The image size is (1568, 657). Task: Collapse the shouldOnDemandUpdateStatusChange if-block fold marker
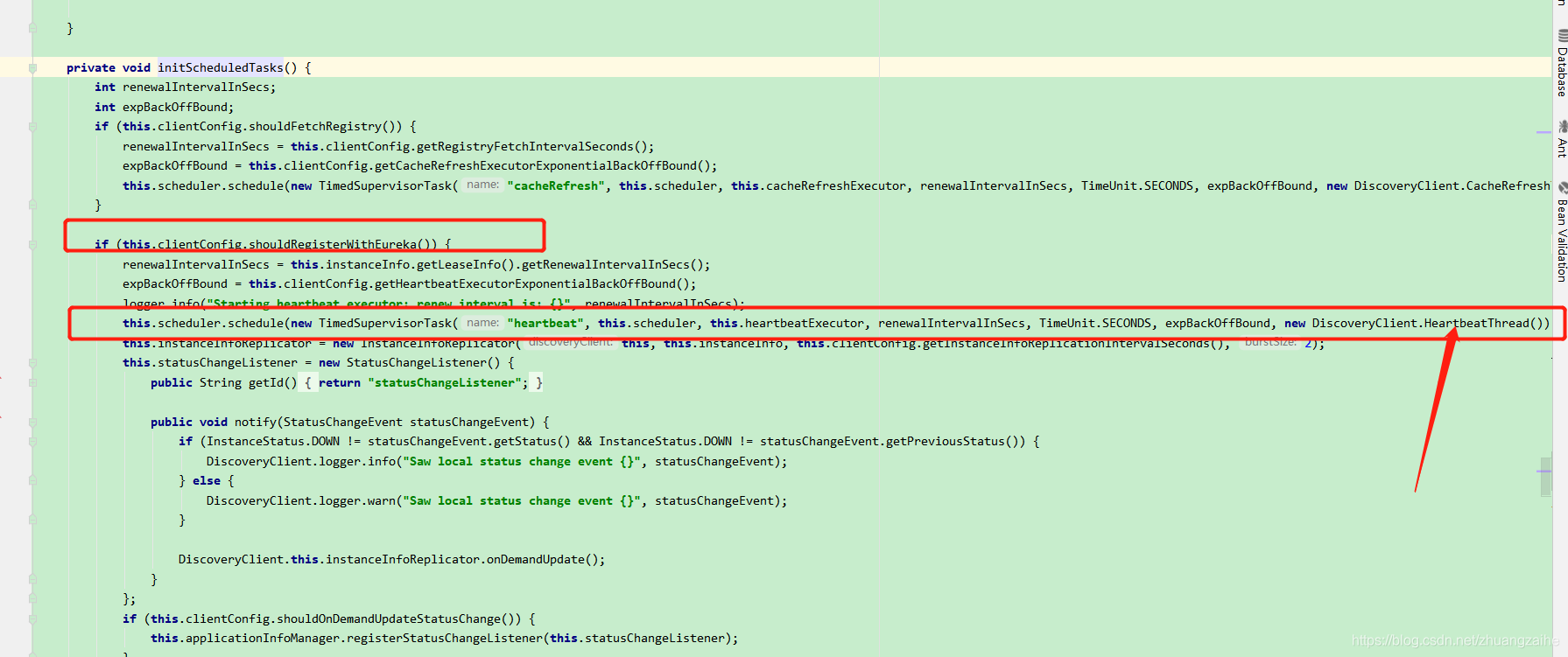[32, 619]
